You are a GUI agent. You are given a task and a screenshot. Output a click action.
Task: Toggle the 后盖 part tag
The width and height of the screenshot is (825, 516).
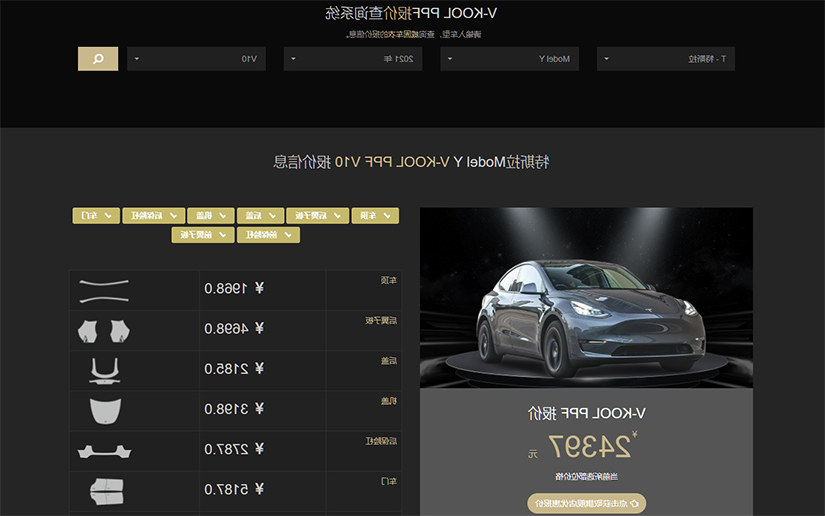(260, 216)
